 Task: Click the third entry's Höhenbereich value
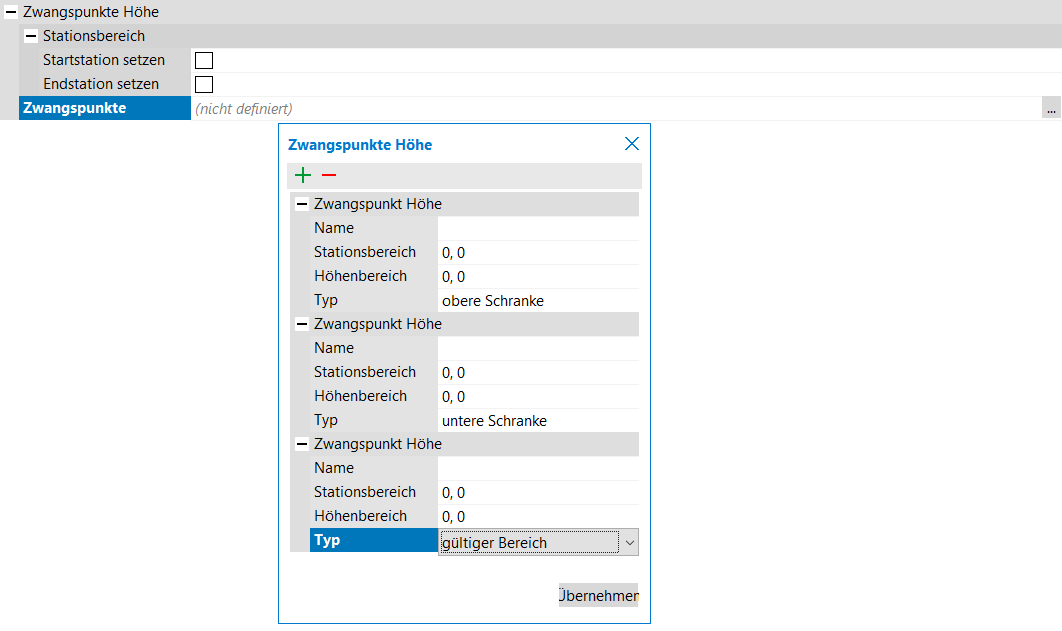[537, 517]
